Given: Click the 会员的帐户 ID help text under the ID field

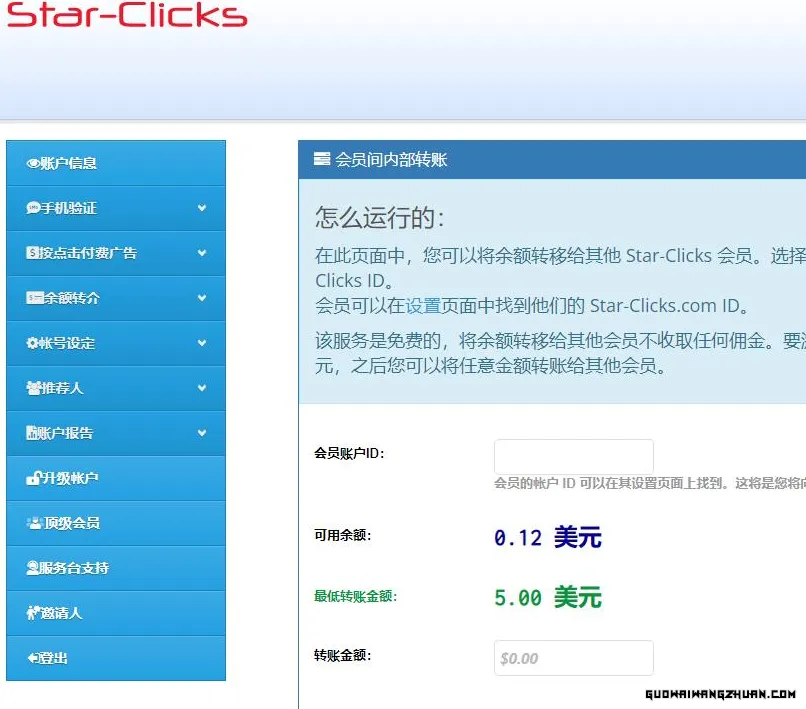Looking at the screenshot, I should click(650, 483).
